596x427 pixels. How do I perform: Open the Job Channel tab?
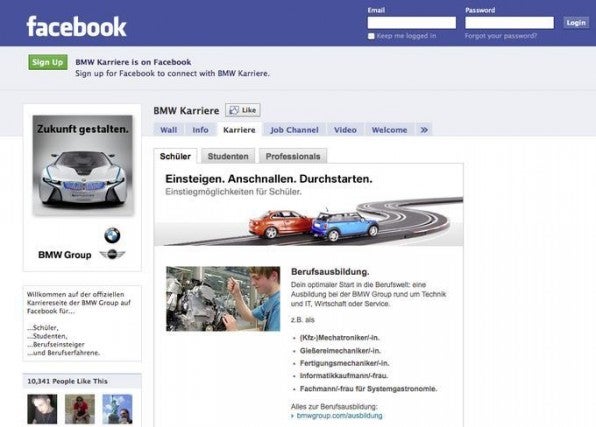294,130
